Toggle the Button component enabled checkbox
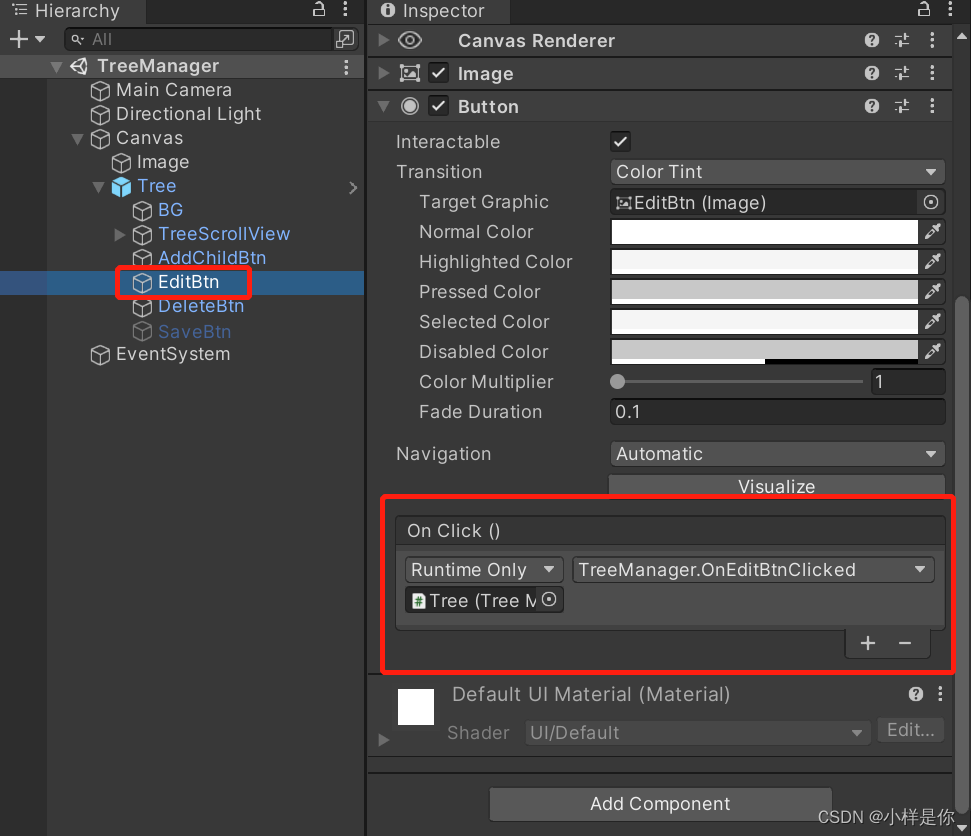 point(438,106)
